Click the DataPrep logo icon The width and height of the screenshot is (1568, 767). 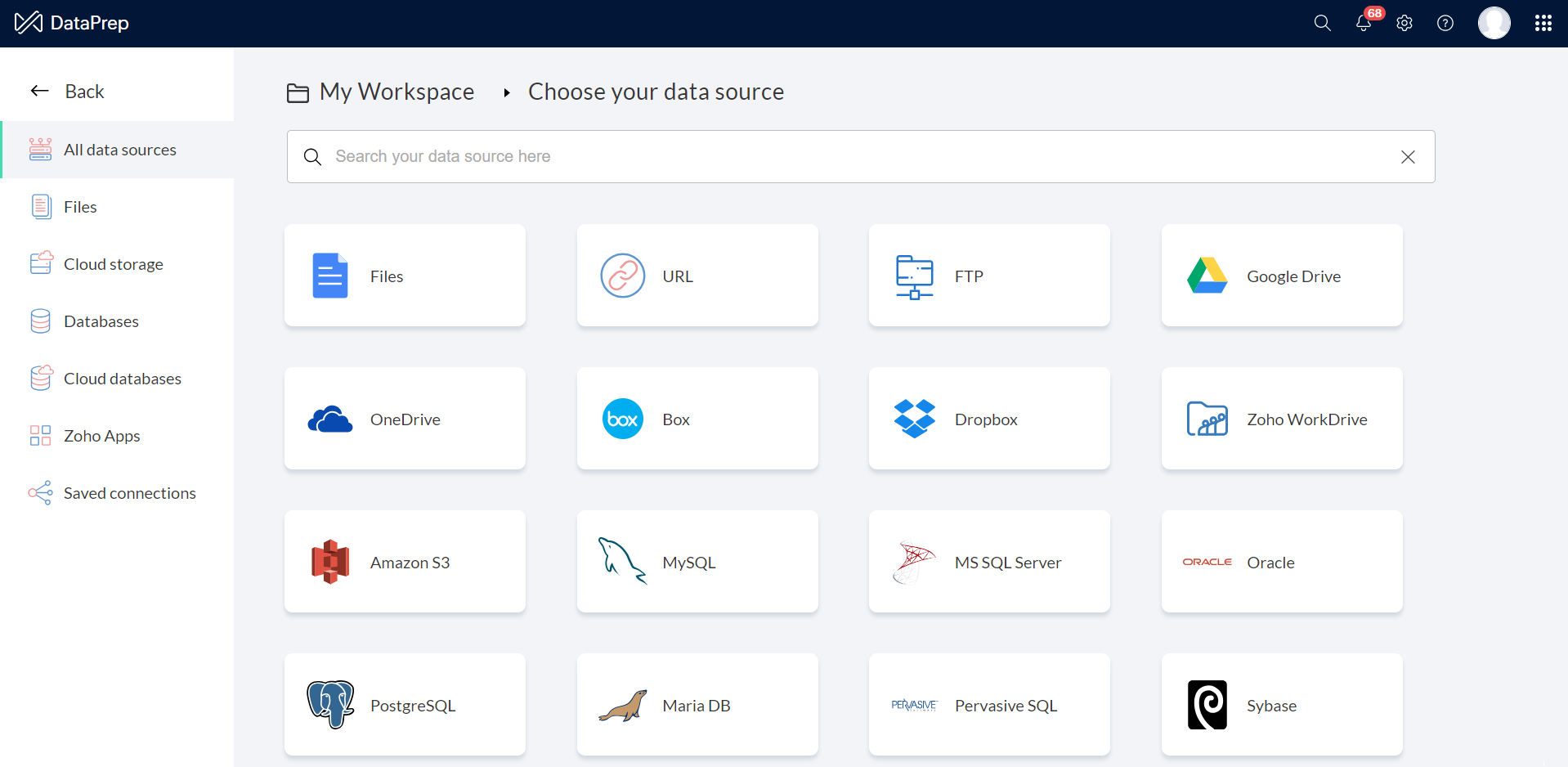coord(29,23)
